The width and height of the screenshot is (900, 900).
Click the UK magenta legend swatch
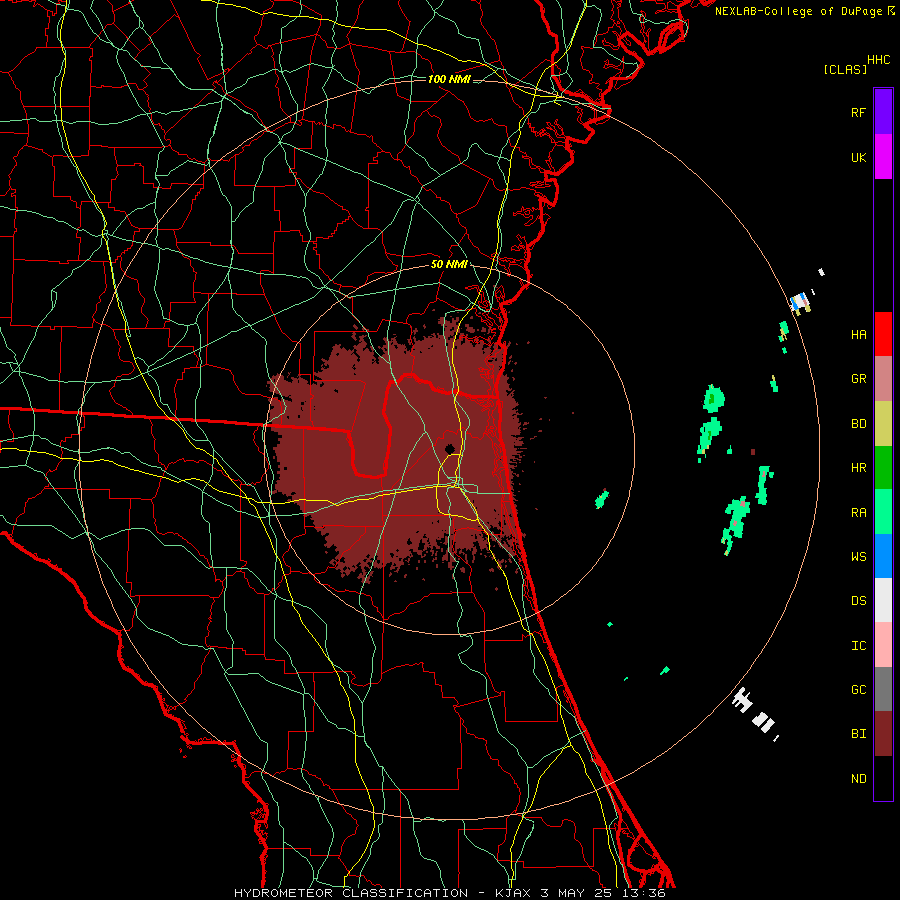[883, 157]
